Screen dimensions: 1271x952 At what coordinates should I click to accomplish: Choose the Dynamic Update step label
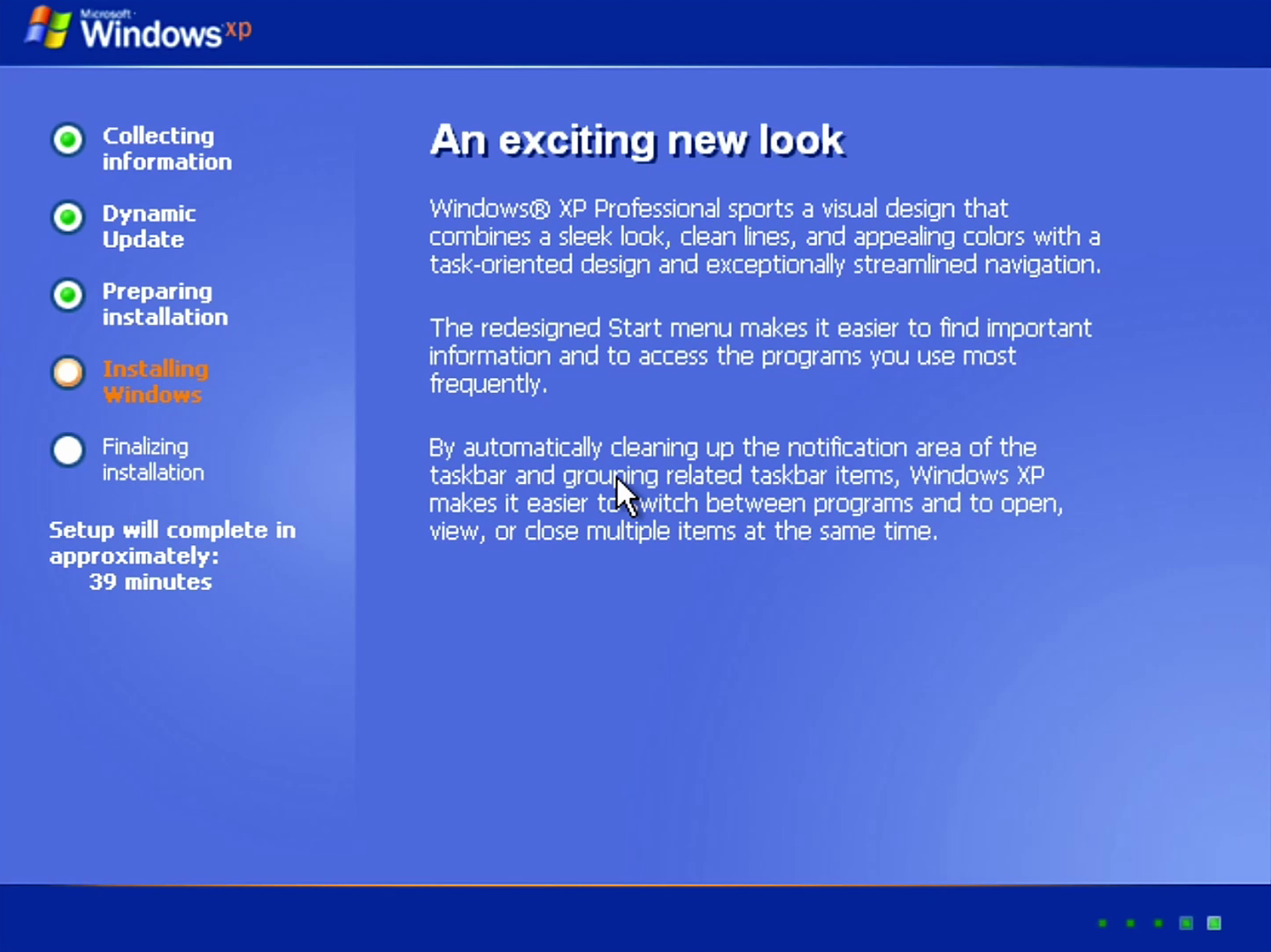point(149,226)
